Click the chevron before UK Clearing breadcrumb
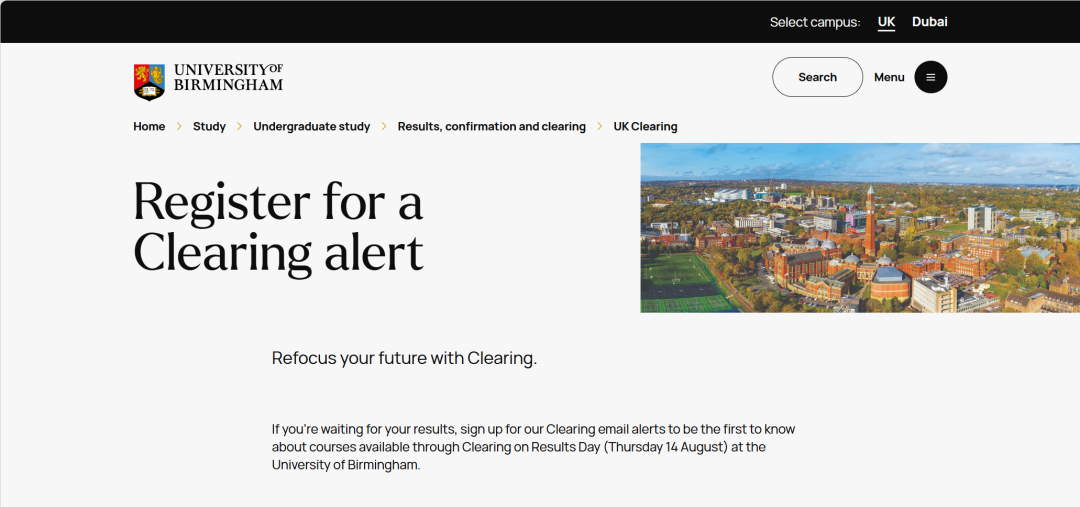The image size is (1080, 507). 599,127
